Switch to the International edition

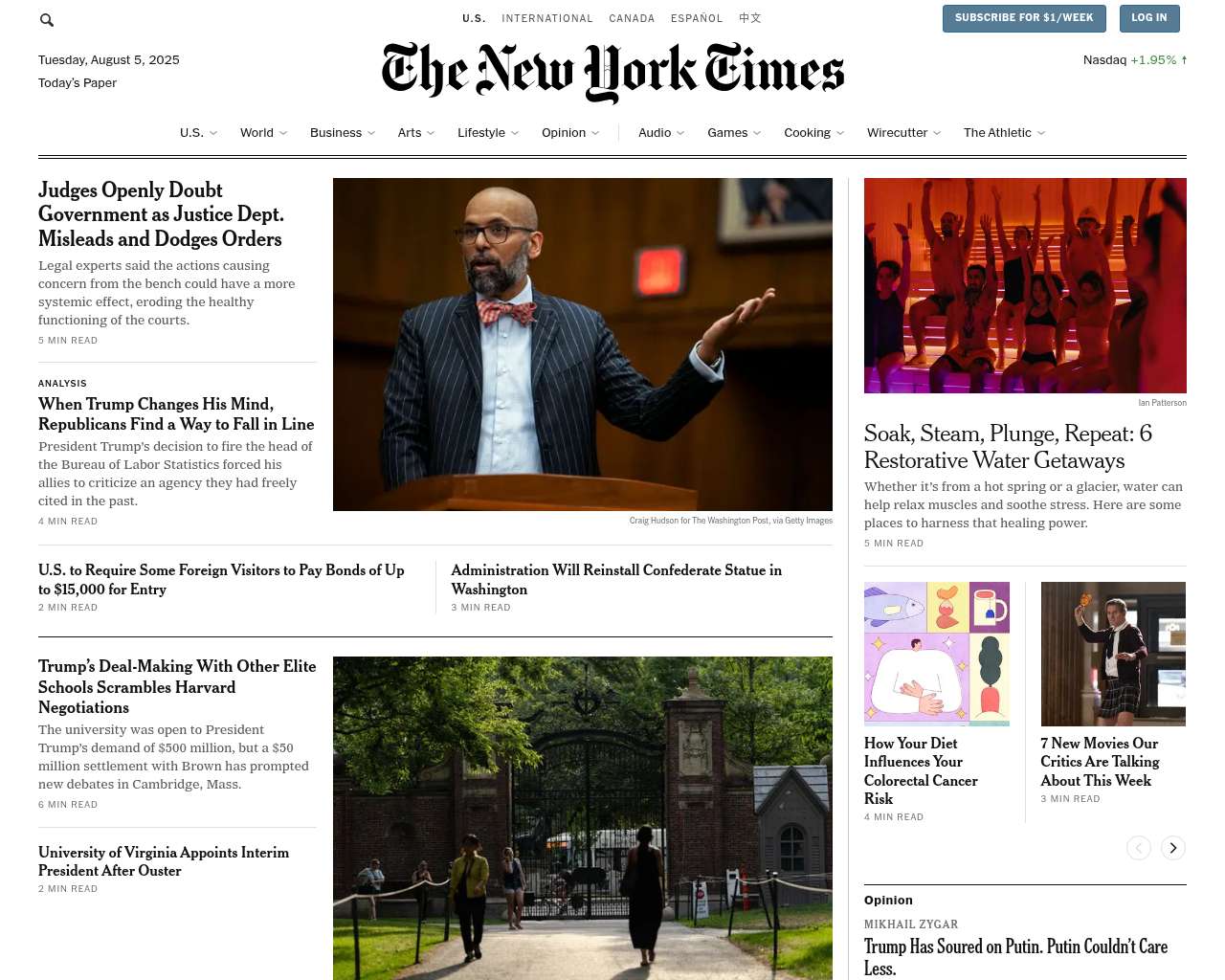pyautogui.click(x=547, y=18)
